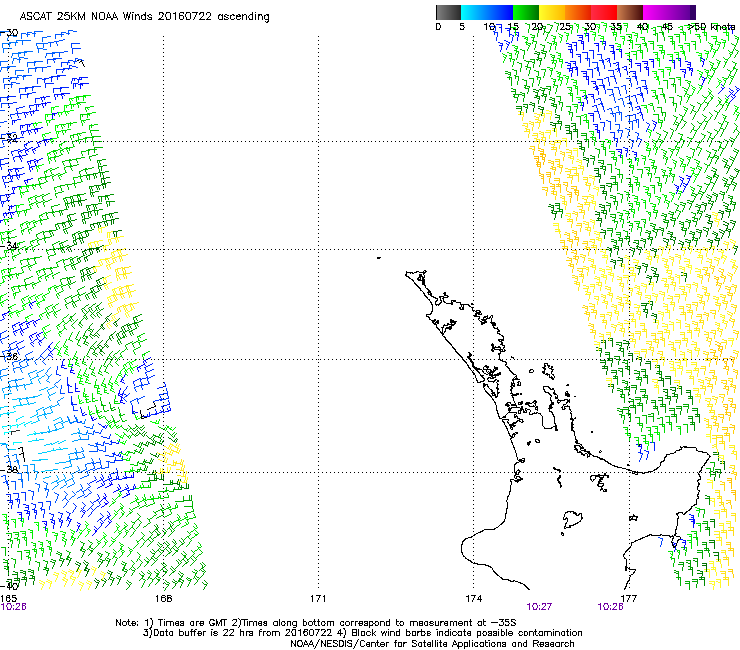Select longitude label "177"
This screenshot has height=650, width=740.
(628, 599)
